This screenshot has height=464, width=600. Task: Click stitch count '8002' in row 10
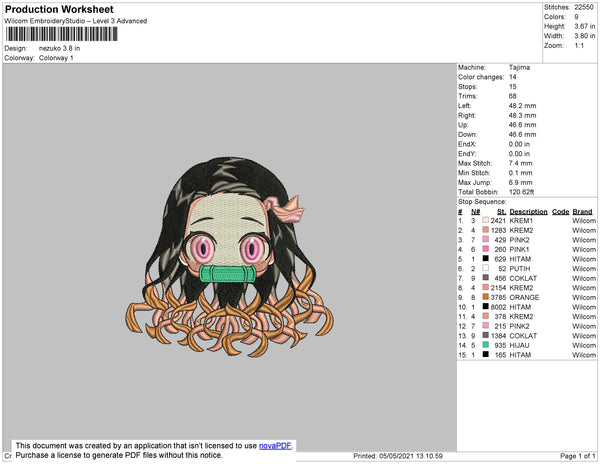point(498,307)
